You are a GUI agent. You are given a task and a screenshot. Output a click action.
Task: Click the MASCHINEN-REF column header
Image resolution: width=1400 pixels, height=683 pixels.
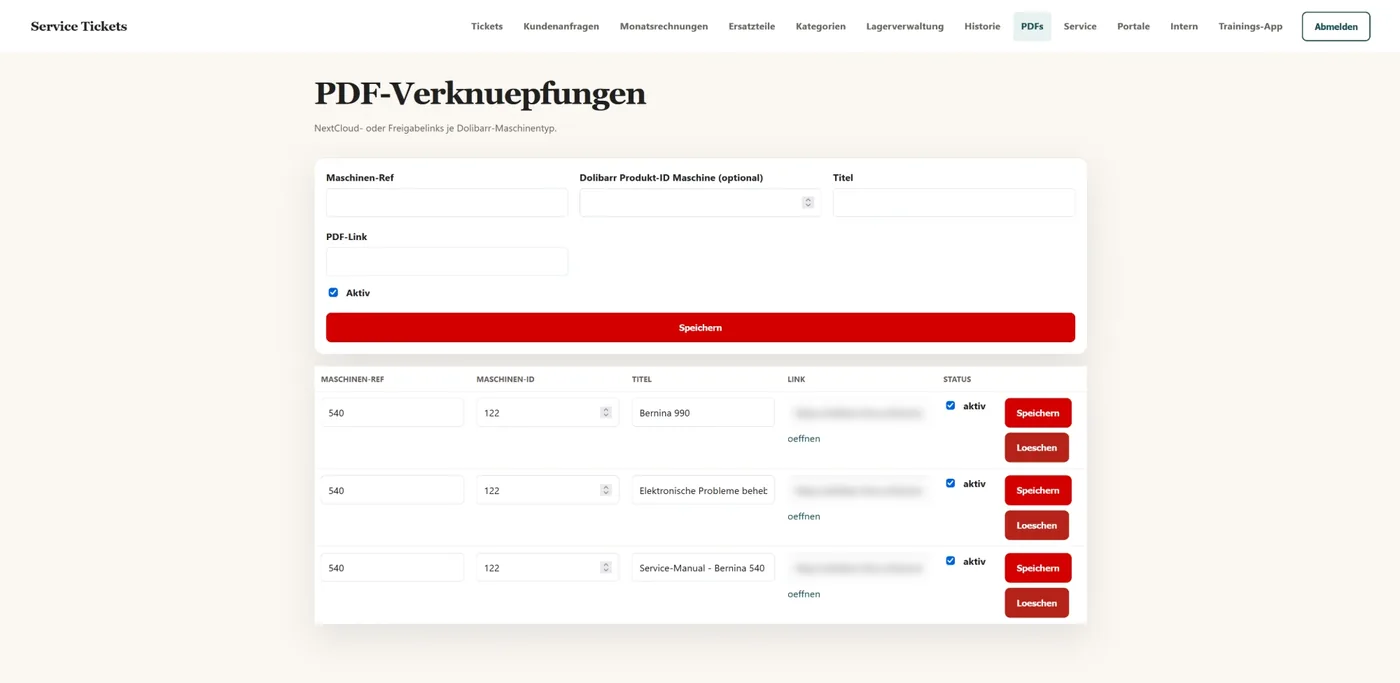click(x=352, y=380)
